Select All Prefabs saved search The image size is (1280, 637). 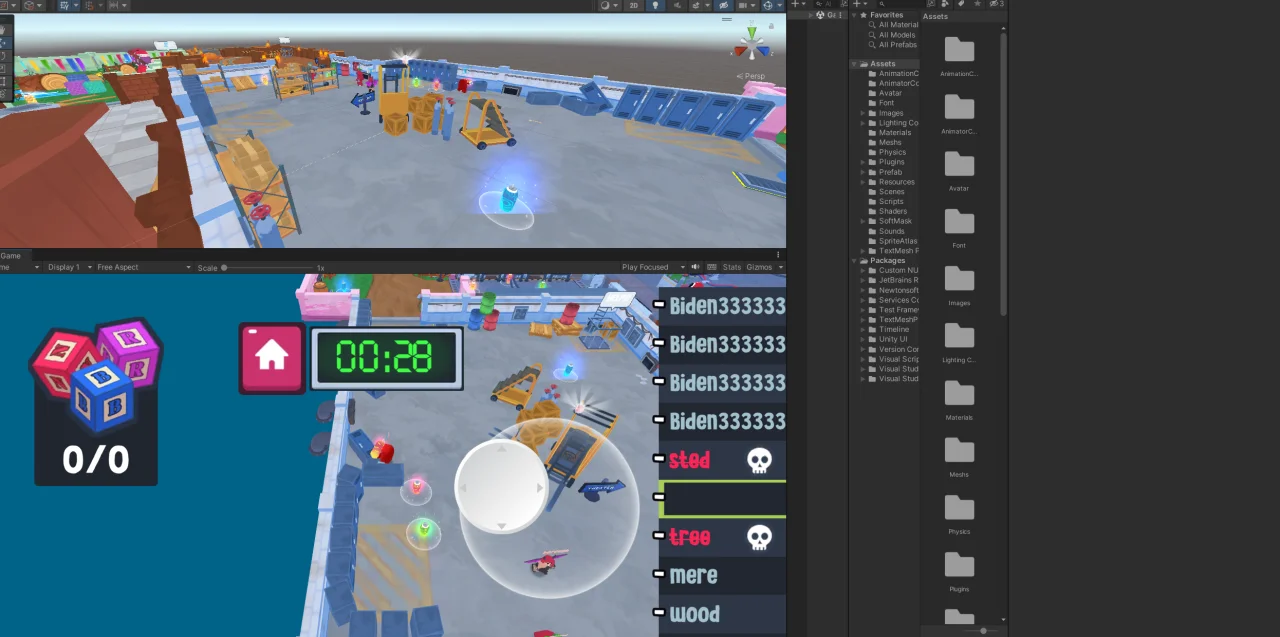point(897,45)
